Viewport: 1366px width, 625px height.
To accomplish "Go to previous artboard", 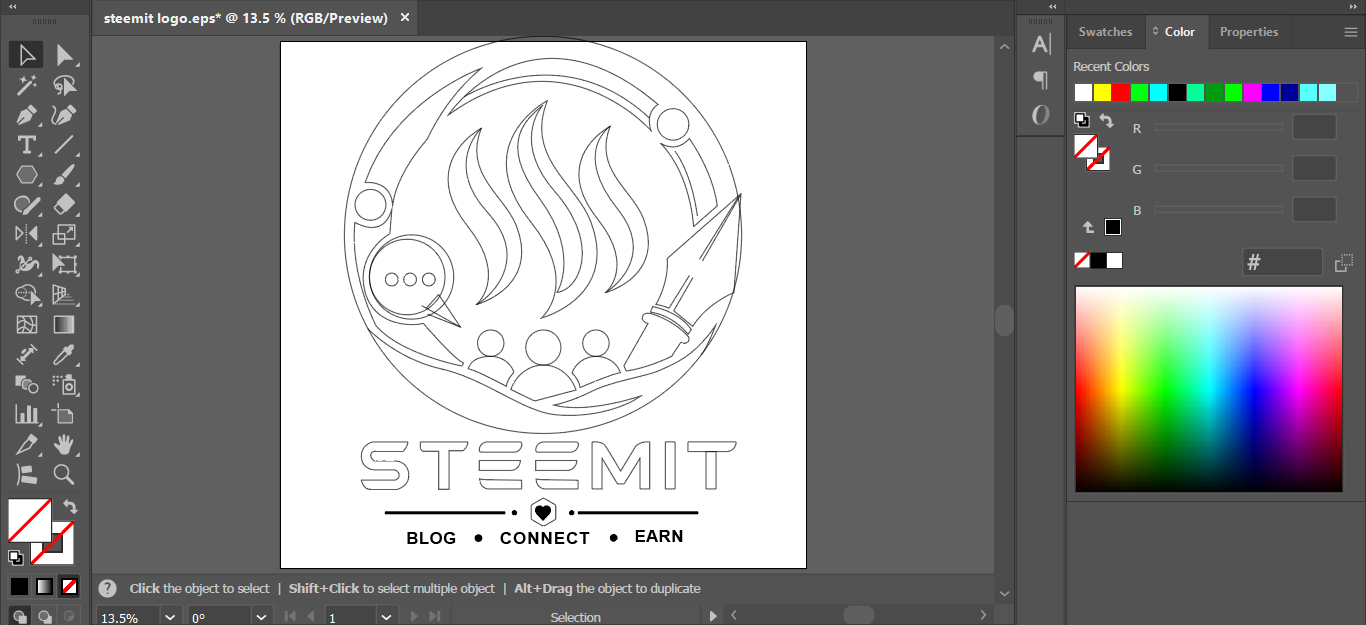I will pos(311,617).
